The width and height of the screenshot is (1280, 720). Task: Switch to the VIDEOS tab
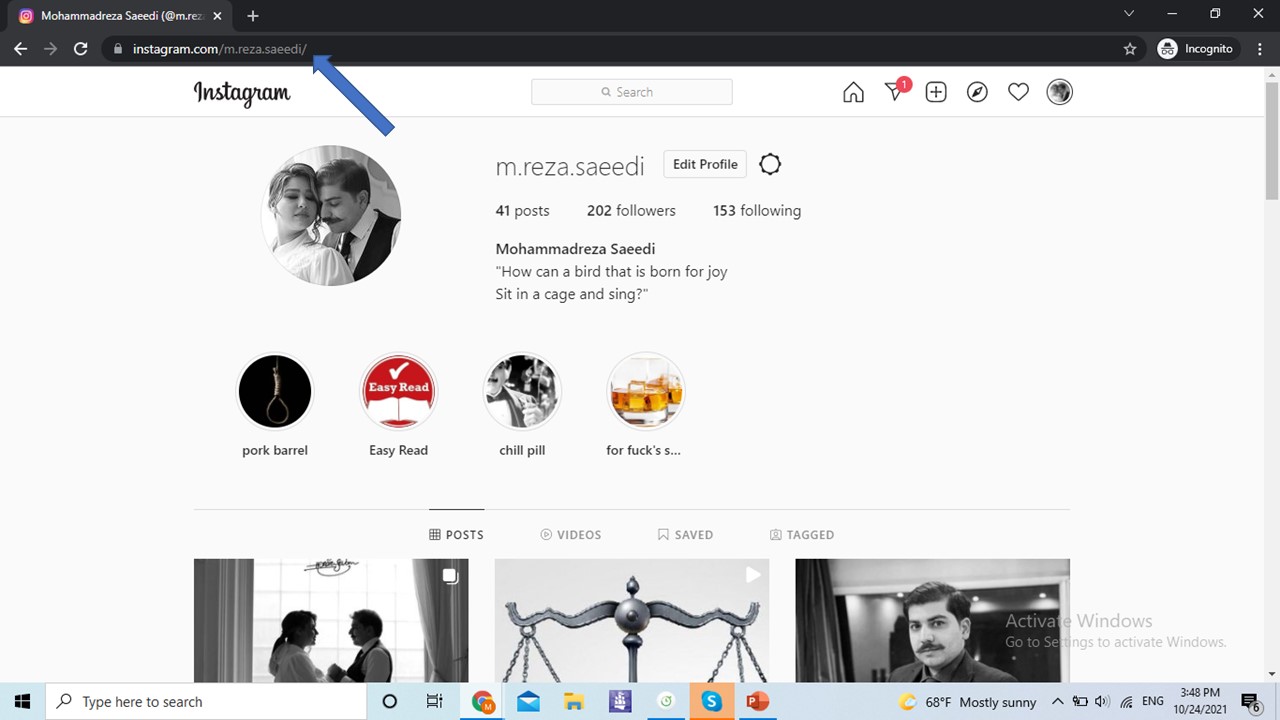click(x=570, y=534)
